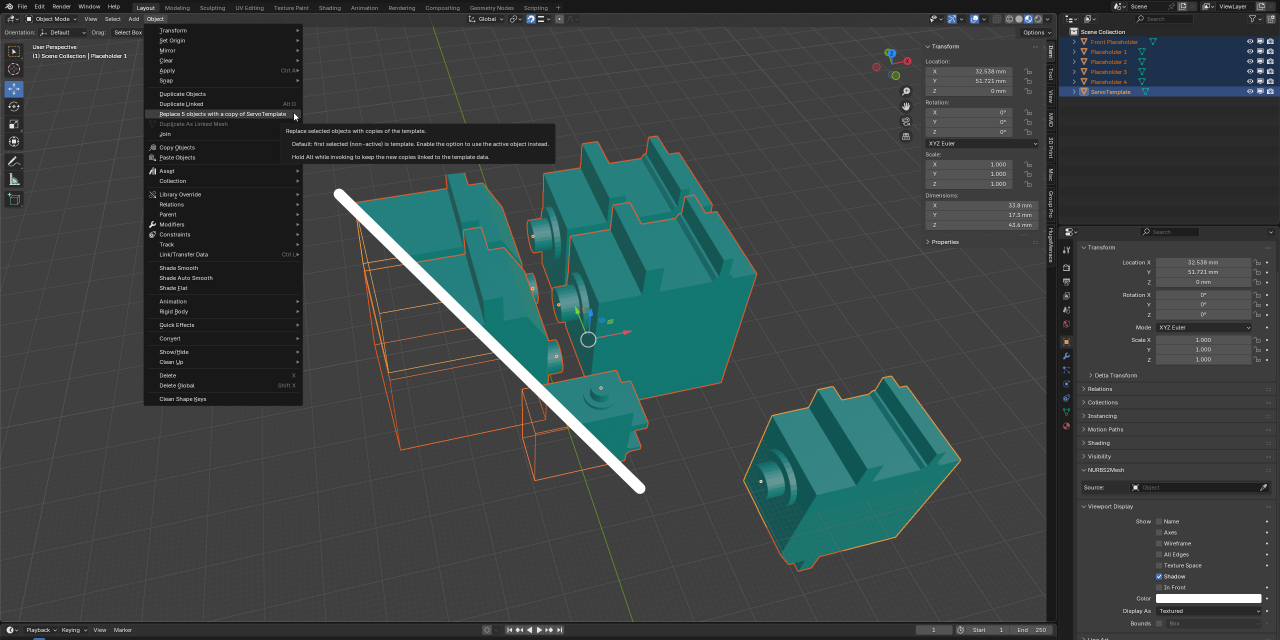1280x640 pixels.
Task: Disable Placeholder 2 in renders camera icon
Action: coord(1270,62)
